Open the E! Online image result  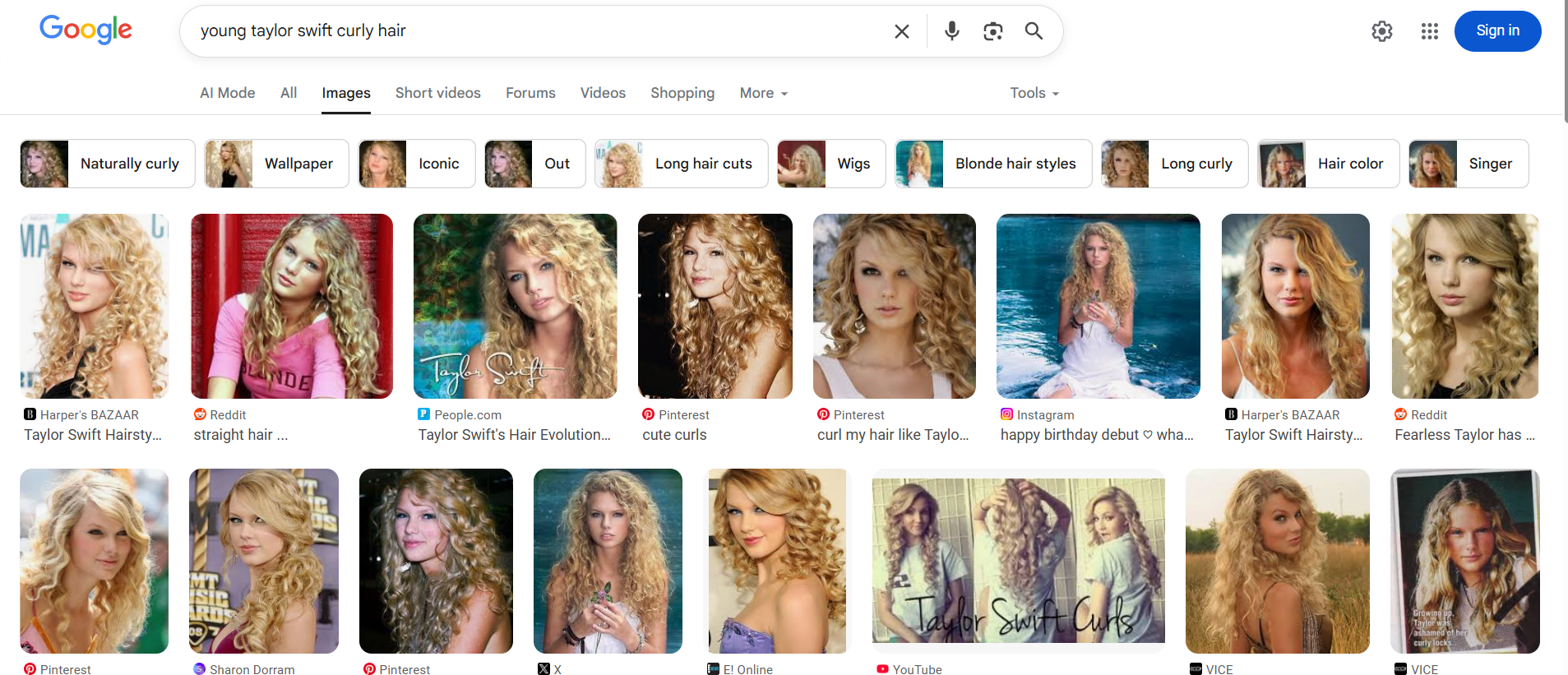(x=777, y=561)
